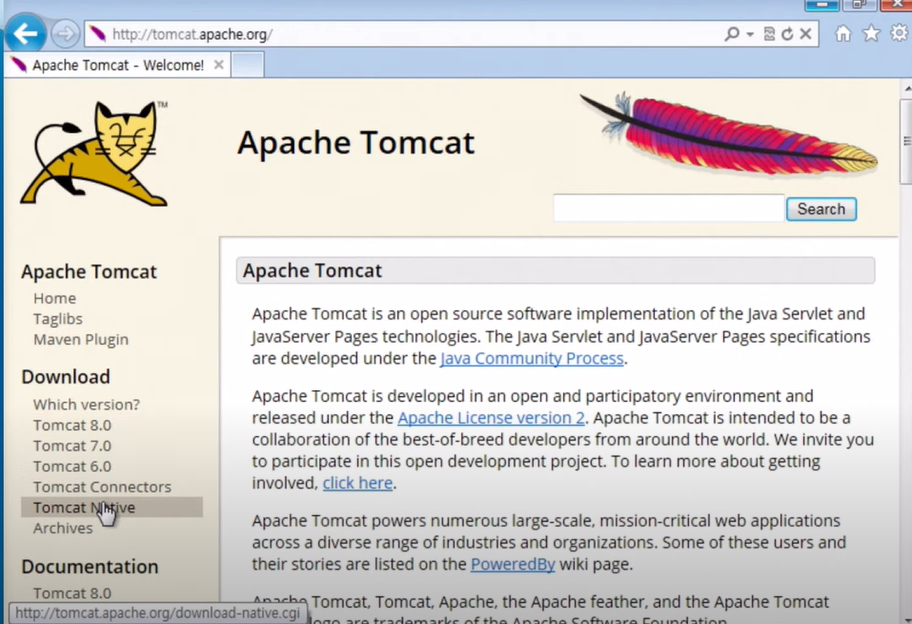Click the Tomcat cat logo image
912x624 pixels.
95,154
